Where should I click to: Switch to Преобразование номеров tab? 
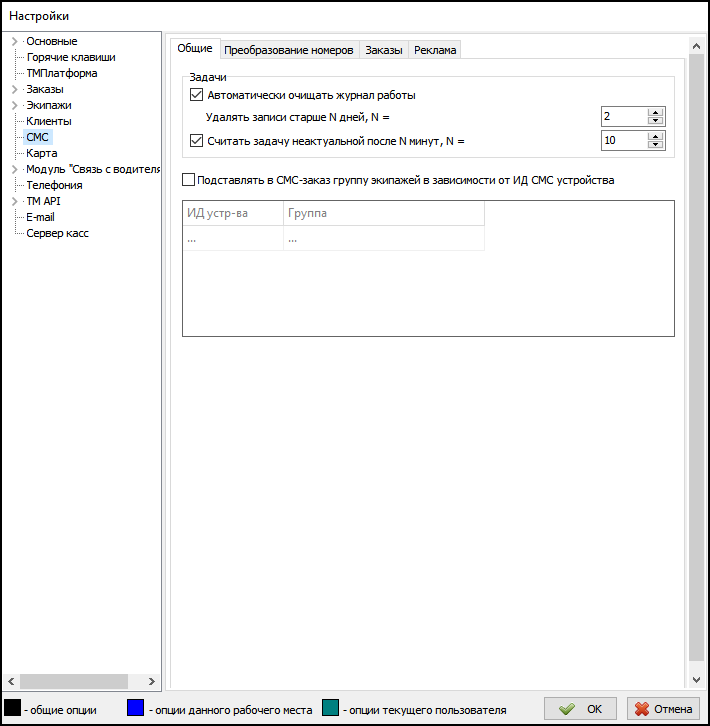[x=288, y=50]
